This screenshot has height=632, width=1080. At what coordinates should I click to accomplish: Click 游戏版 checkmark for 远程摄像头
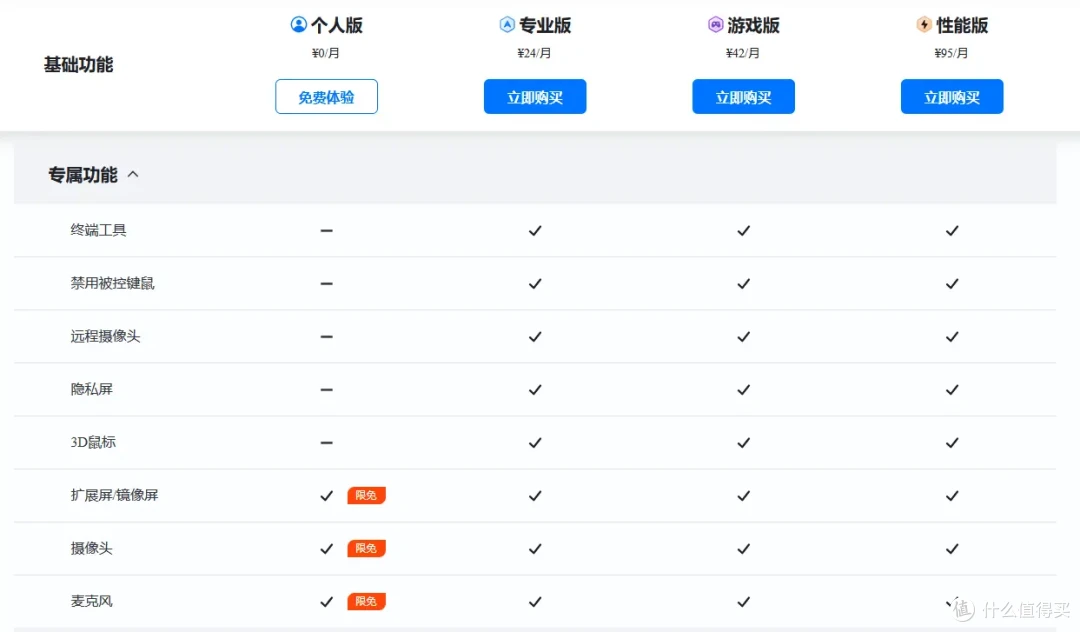pyautogui.click(x=744, y=337)
